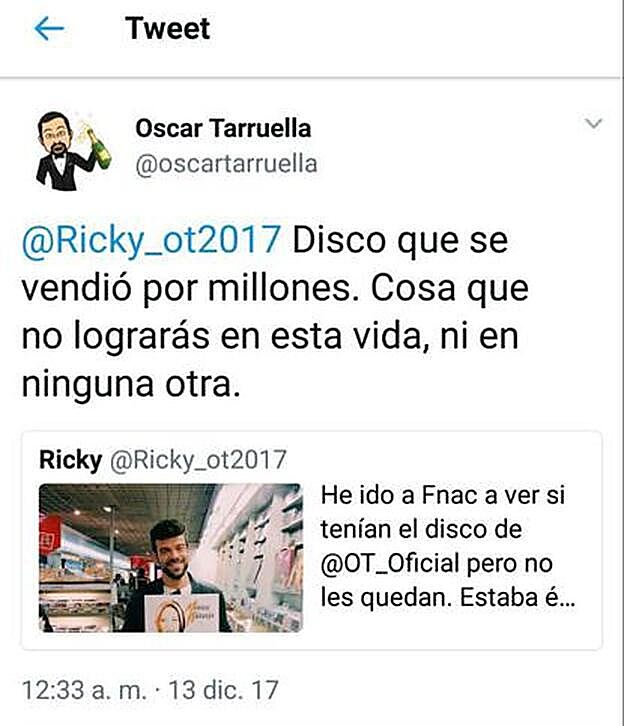Tap the truncated "Estaba é…" text
The image size is (624, 726).
[x=518, y=598]
